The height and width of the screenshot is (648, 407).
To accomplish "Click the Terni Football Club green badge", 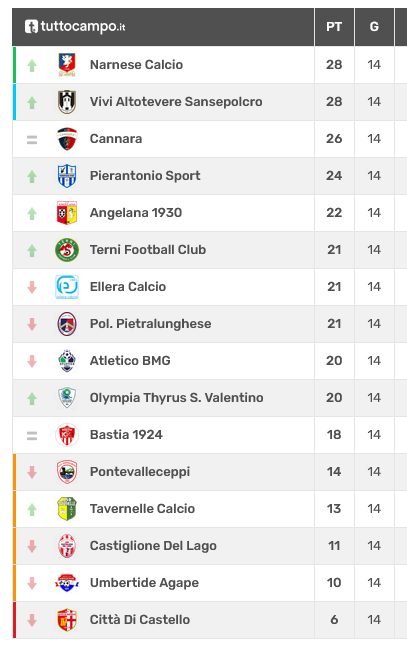I will [x=67, y=250].
